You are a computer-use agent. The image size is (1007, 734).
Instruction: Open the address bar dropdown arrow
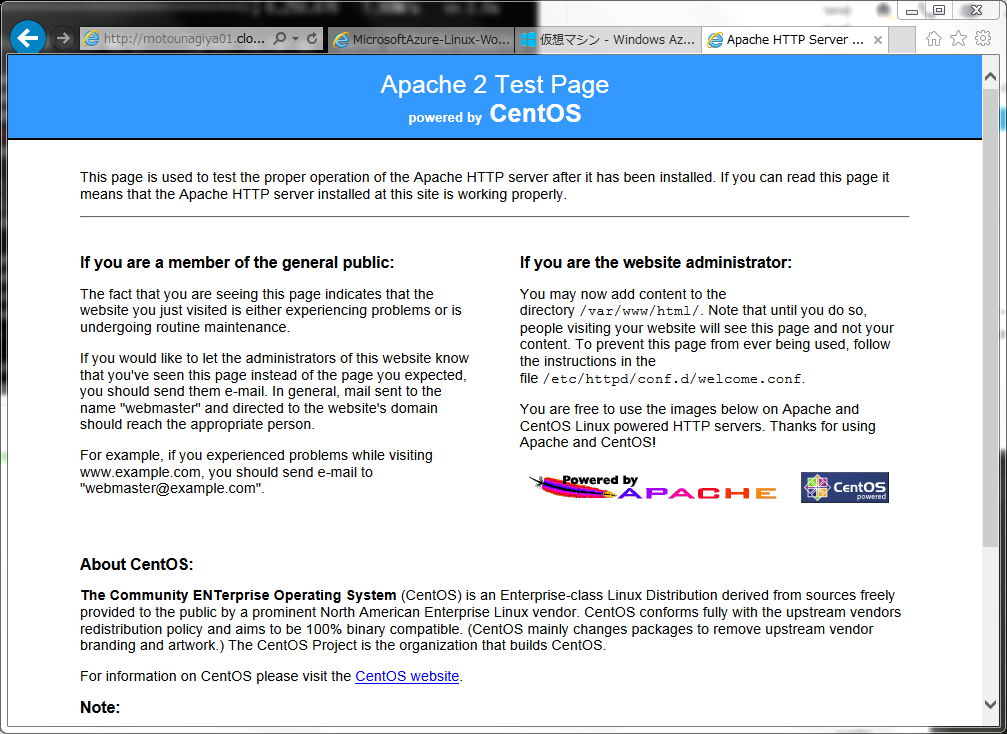point(295,39)
